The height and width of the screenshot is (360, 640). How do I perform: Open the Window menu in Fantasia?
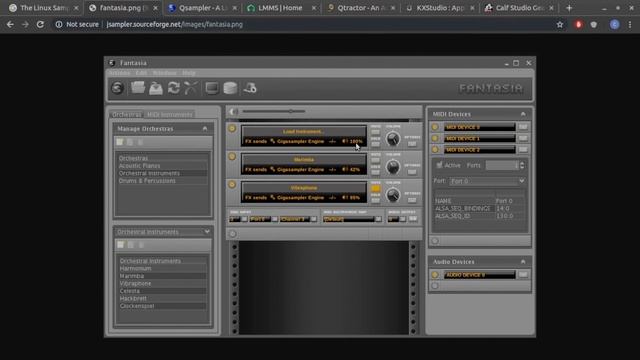pyautogui.click(x=164, y=73)
